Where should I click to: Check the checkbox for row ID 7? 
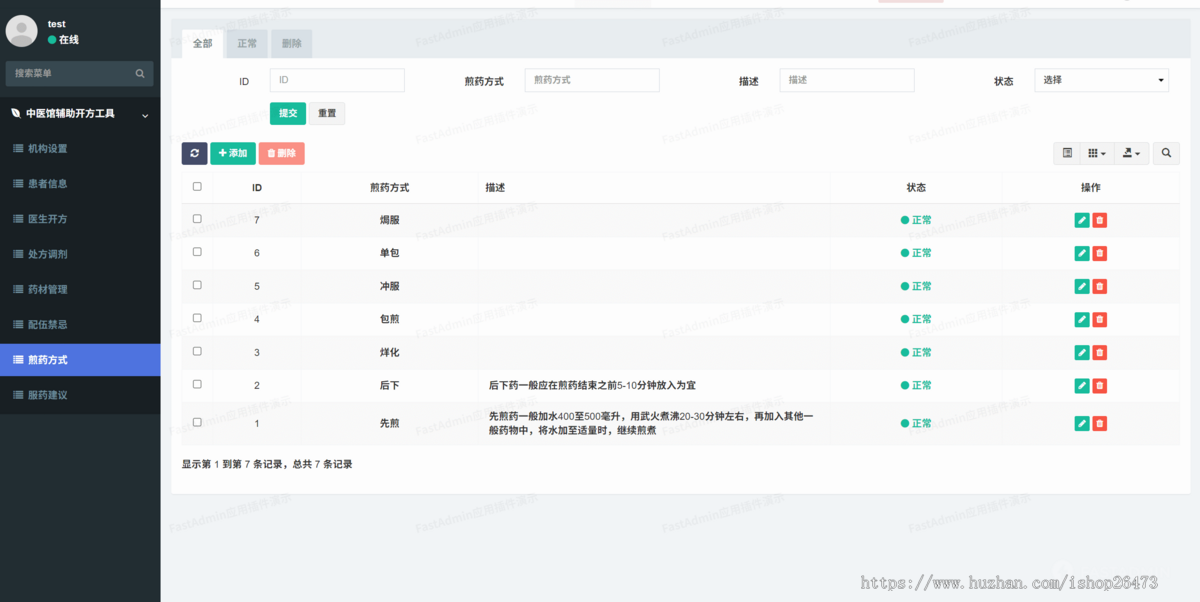(x=197, y=218)
